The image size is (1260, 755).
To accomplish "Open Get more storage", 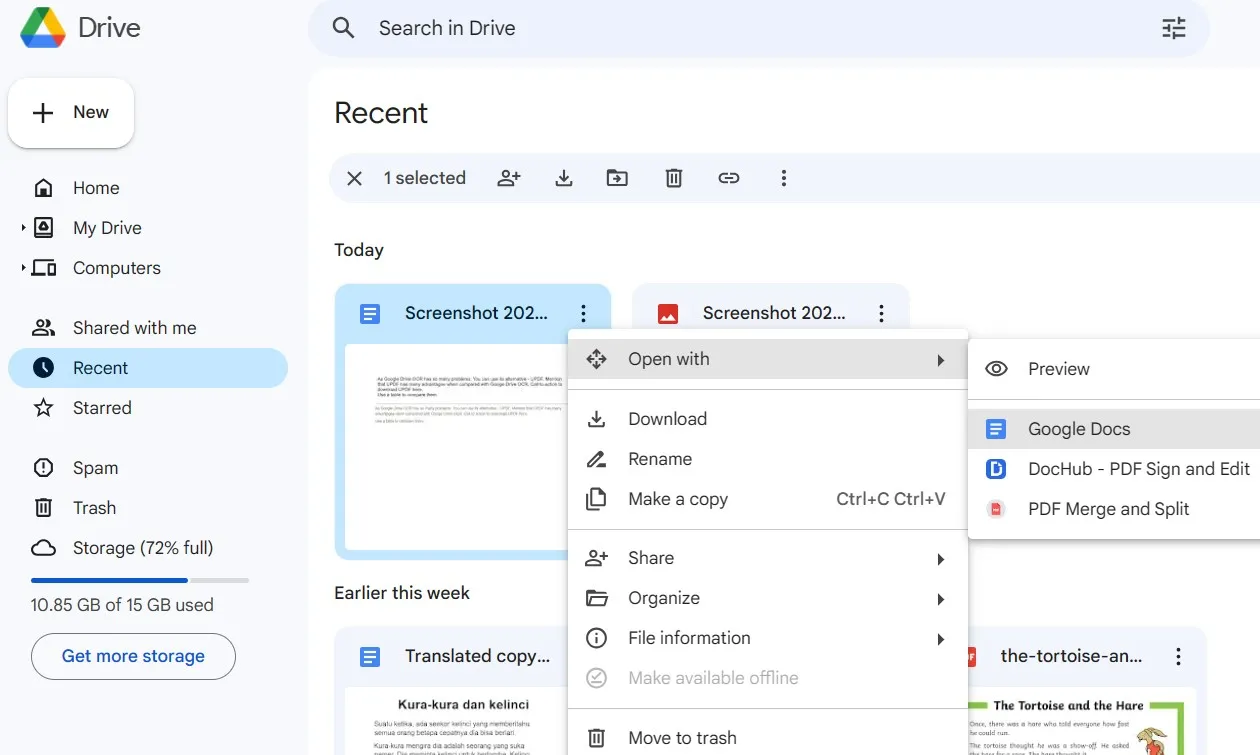I will click(132, 656).
